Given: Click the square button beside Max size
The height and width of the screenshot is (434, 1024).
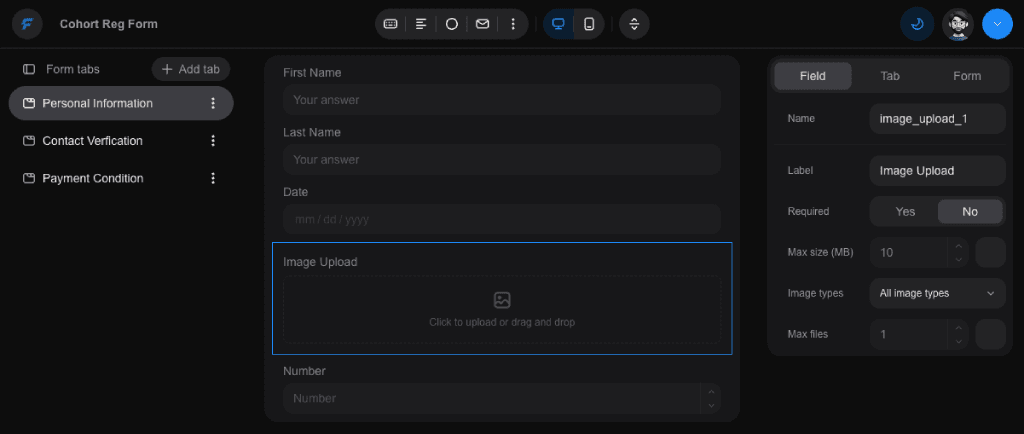Looking at the screenshot, I should point(990,253).
